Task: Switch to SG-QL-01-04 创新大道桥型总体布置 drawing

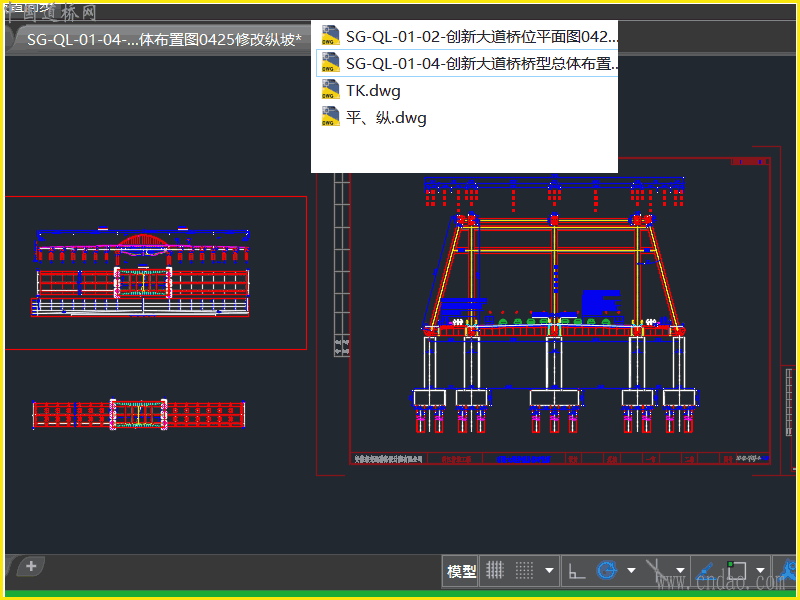Action: (481, 64)
